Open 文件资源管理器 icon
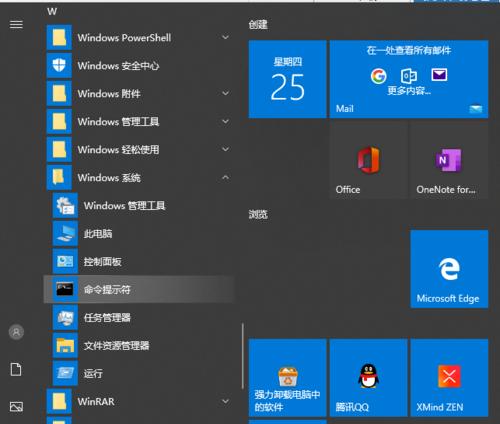 (x=65, y=345)
